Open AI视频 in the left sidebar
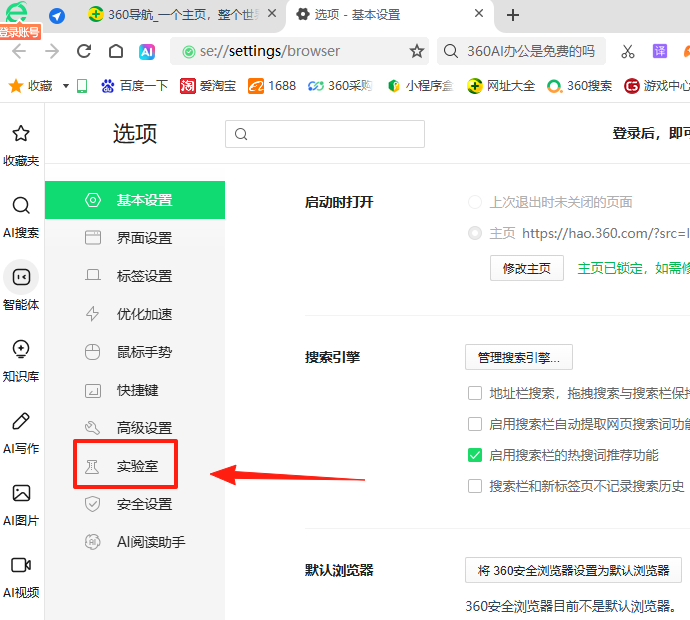 pyautogui.click(x=21, y=577)
